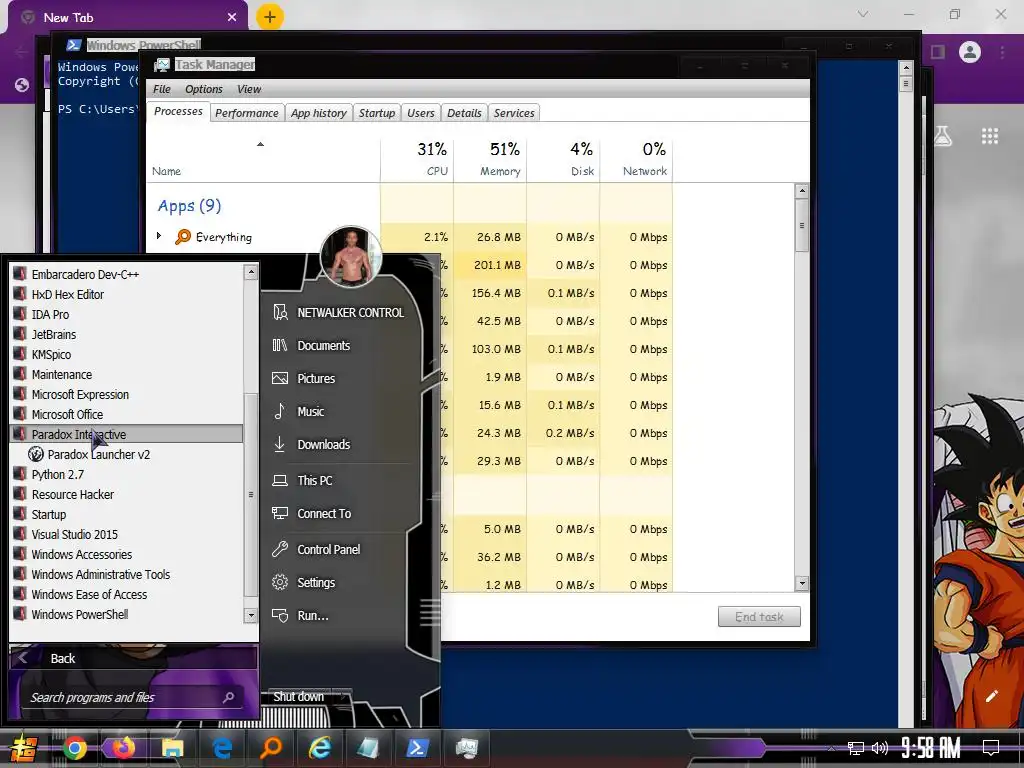
Task: Switch to Task Manager taskbar icon
Action: coord(466,748)
